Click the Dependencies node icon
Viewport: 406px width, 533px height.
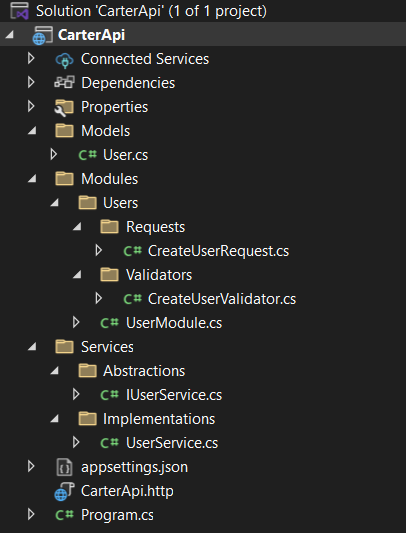(64, 83)
